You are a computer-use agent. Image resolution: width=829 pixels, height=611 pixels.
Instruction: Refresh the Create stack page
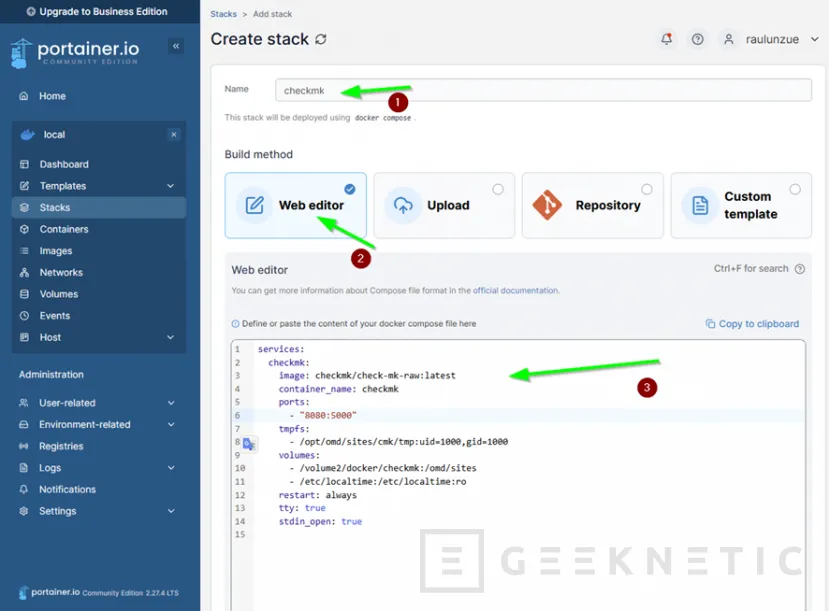[321, 40]
